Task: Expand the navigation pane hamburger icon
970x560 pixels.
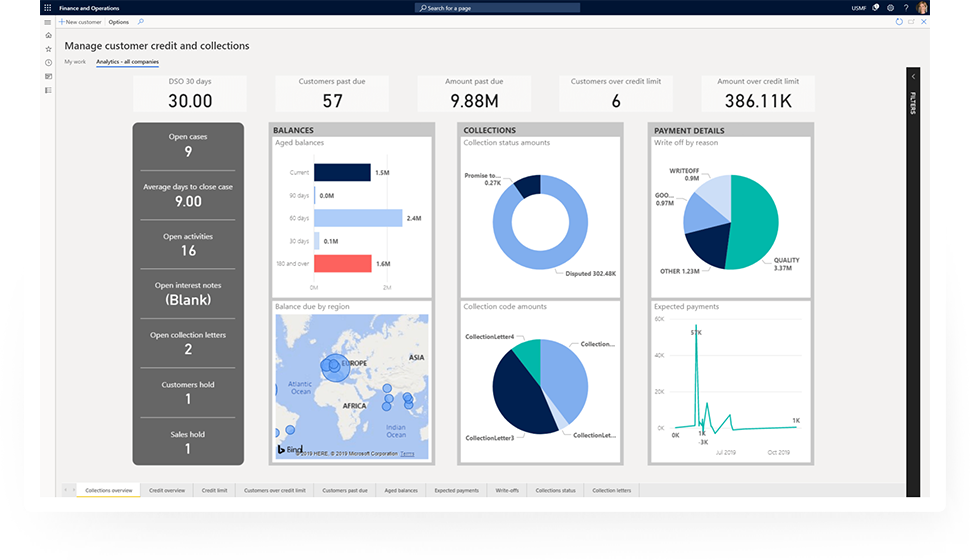Action: (x=48, y=22)
